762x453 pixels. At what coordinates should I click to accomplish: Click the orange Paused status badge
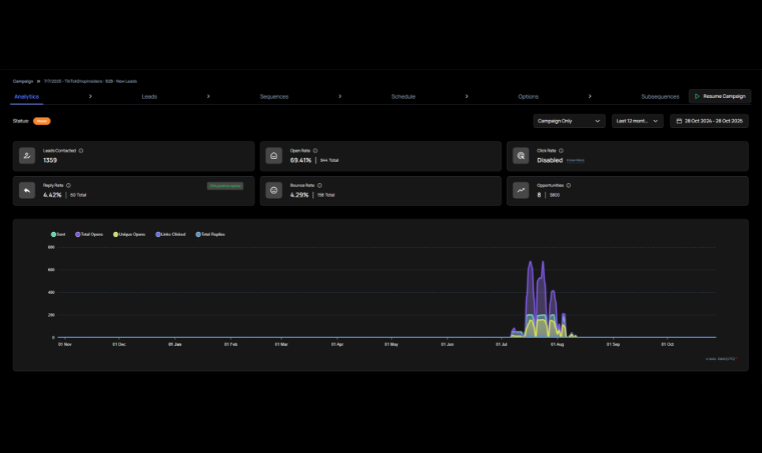[x=42, y=121]
